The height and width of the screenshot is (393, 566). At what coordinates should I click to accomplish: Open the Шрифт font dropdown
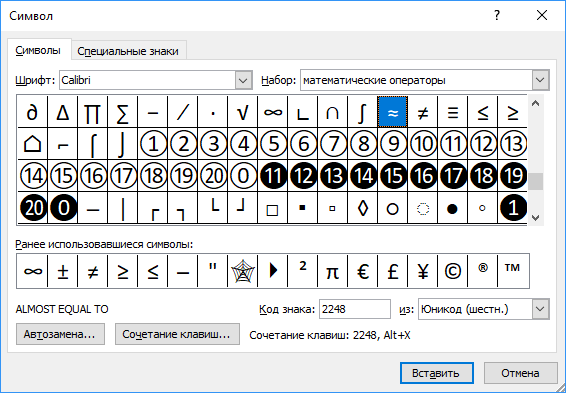[243, 80]
